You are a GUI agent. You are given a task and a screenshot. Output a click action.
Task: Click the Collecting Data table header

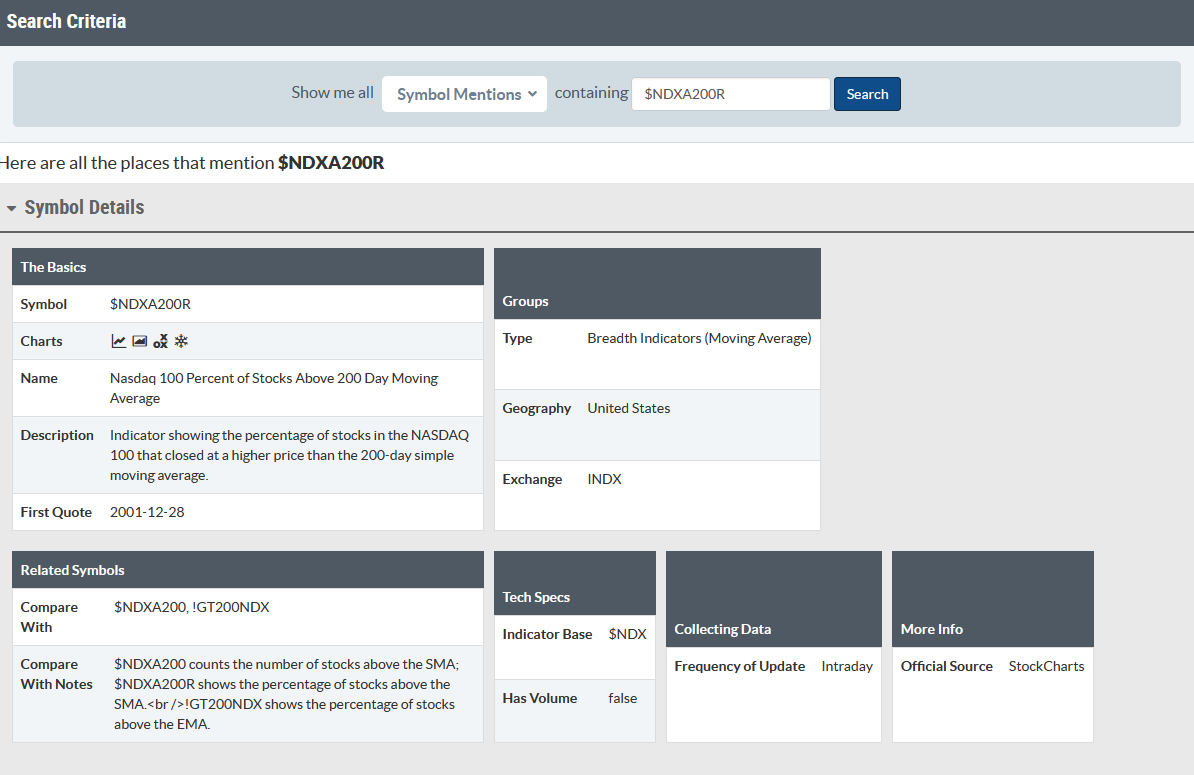pyautogui.click(x=774, y=599)
